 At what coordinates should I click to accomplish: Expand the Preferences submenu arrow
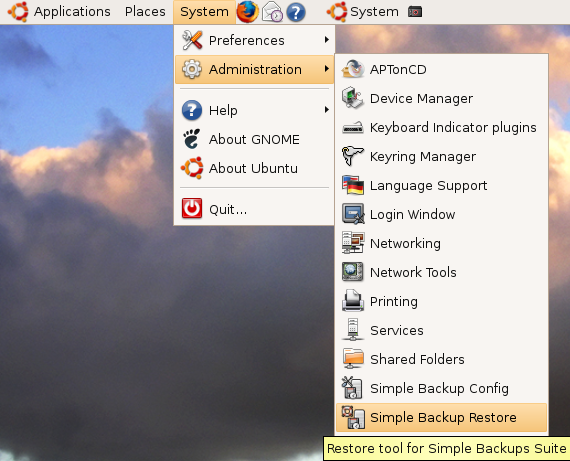pyautogui.click(x=327, y=40)
